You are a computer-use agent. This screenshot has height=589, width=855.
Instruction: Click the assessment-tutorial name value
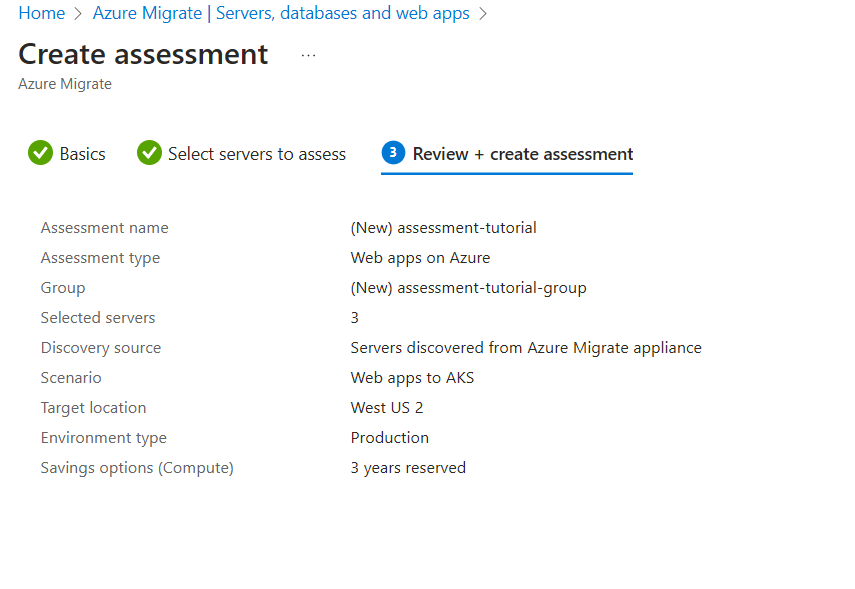[444, 227]
